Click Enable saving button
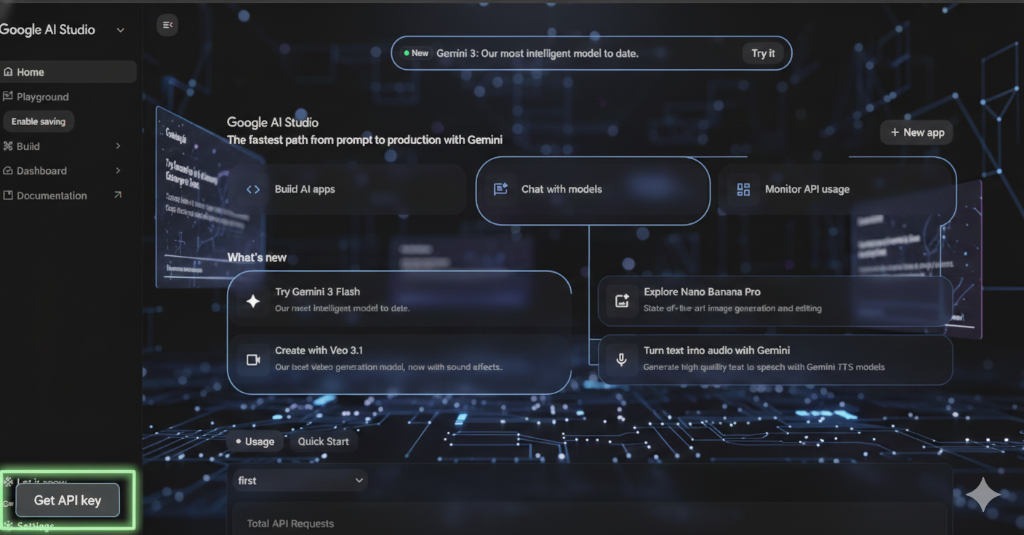 pyautogui.click(x=39, y=122)
